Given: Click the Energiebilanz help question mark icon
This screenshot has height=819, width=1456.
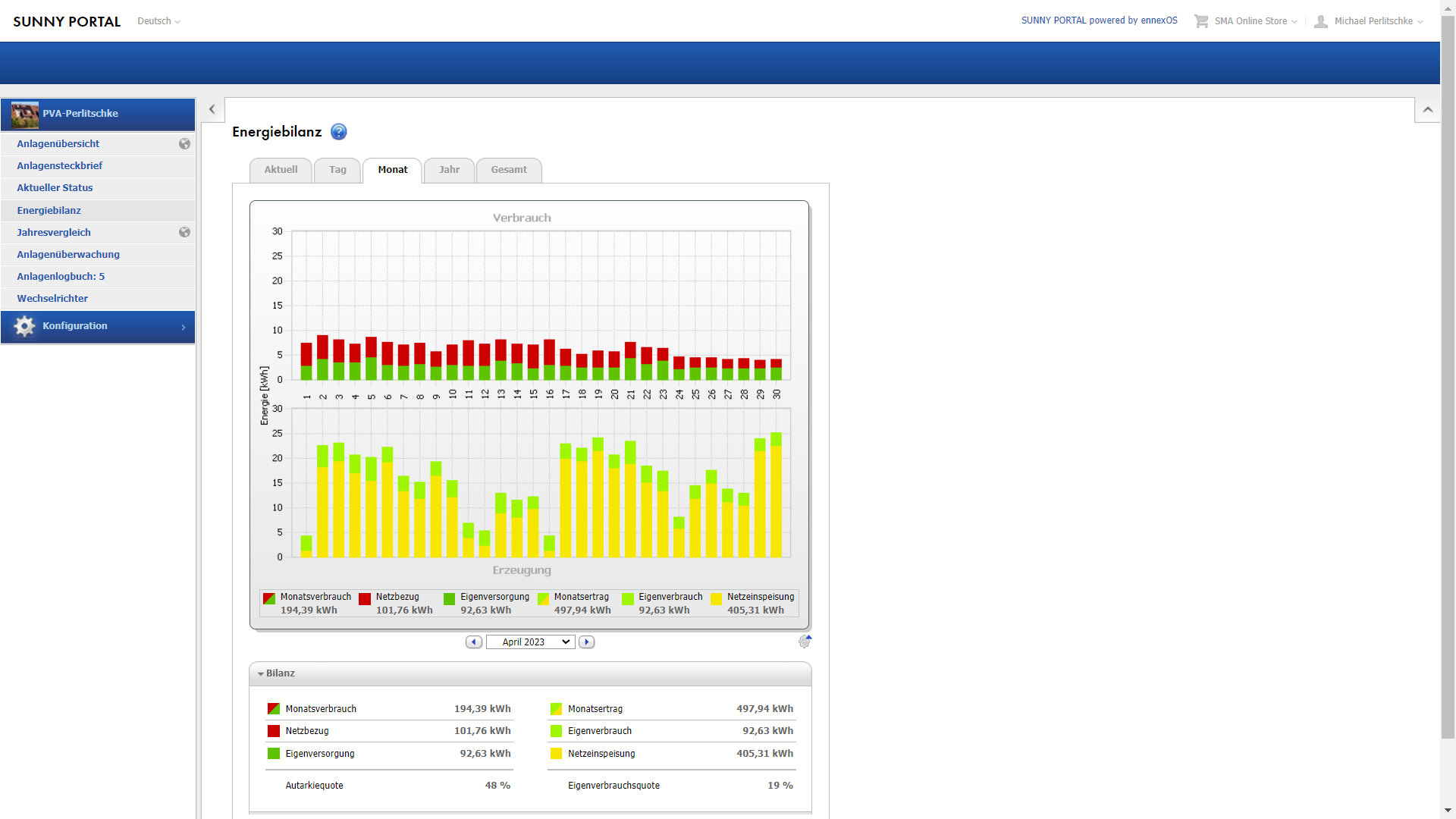Looking at the screenshot, I should click(x=339, y=132).
